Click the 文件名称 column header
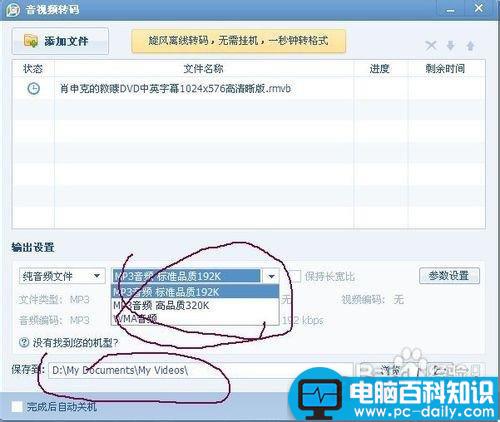 click(x=204, y=69)
